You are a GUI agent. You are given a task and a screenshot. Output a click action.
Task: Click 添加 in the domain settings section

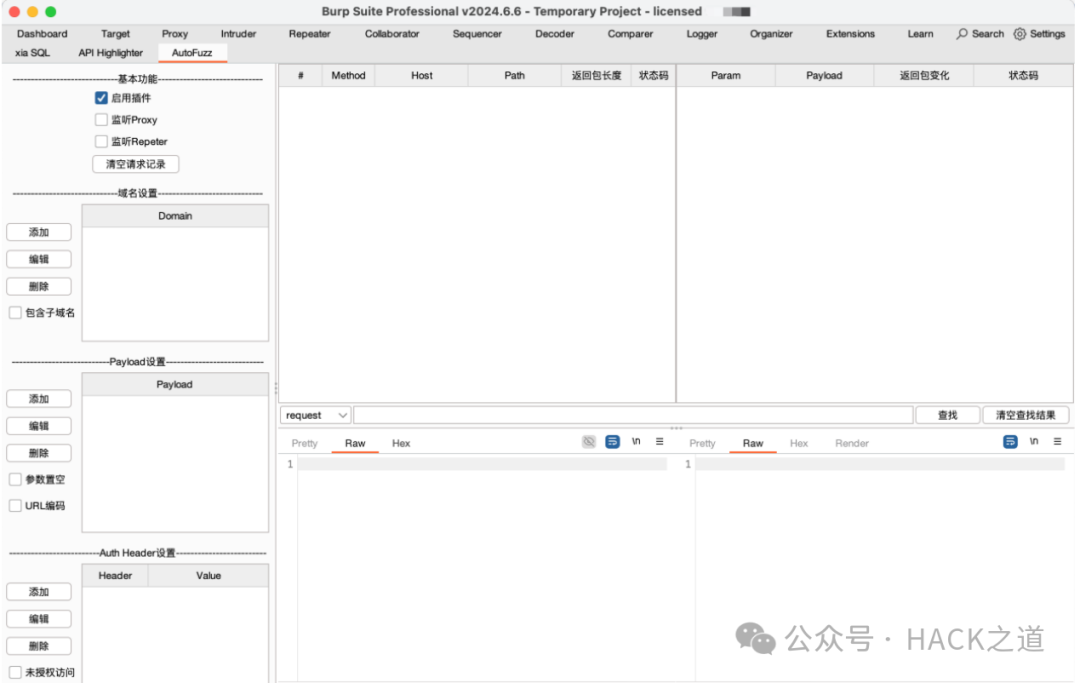pos(39,232)
